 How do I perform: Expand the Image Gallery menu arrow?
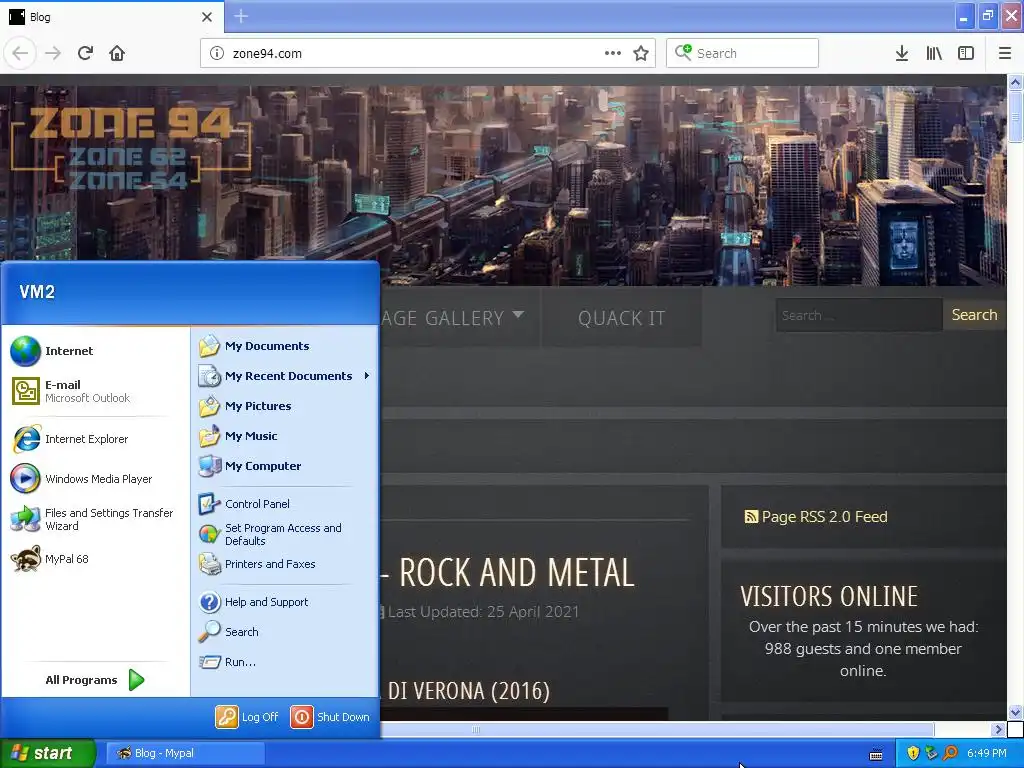tap(519, 314)
